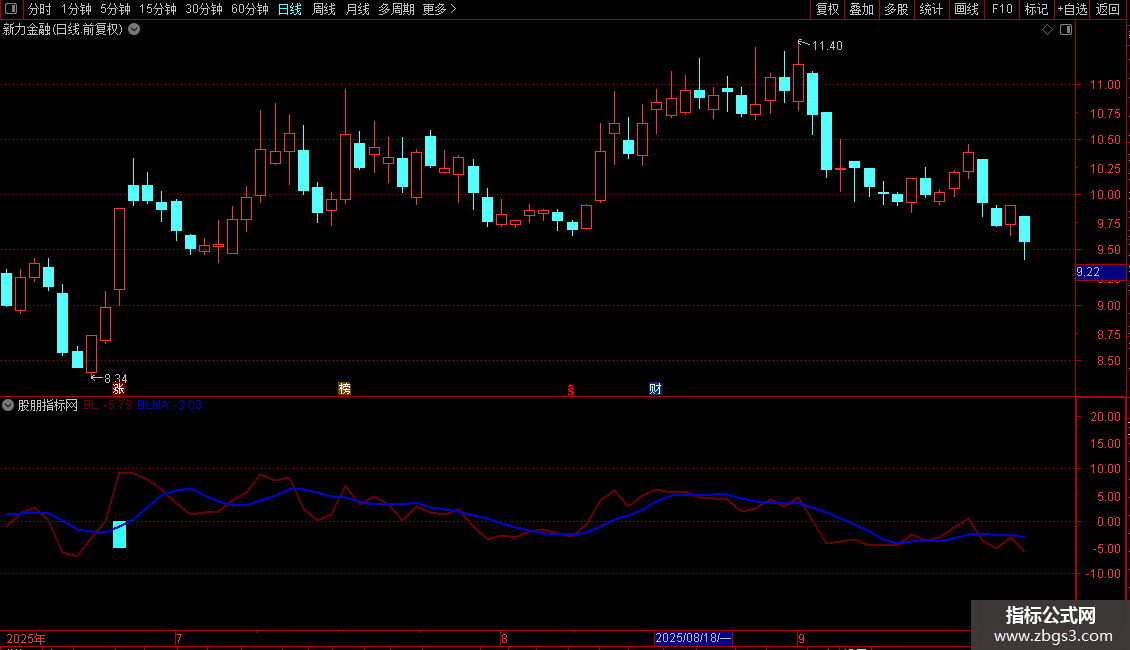The image size is (1130, 650).
Task: Open 多周期 multi-period view
Action: (x=396, y=9)
